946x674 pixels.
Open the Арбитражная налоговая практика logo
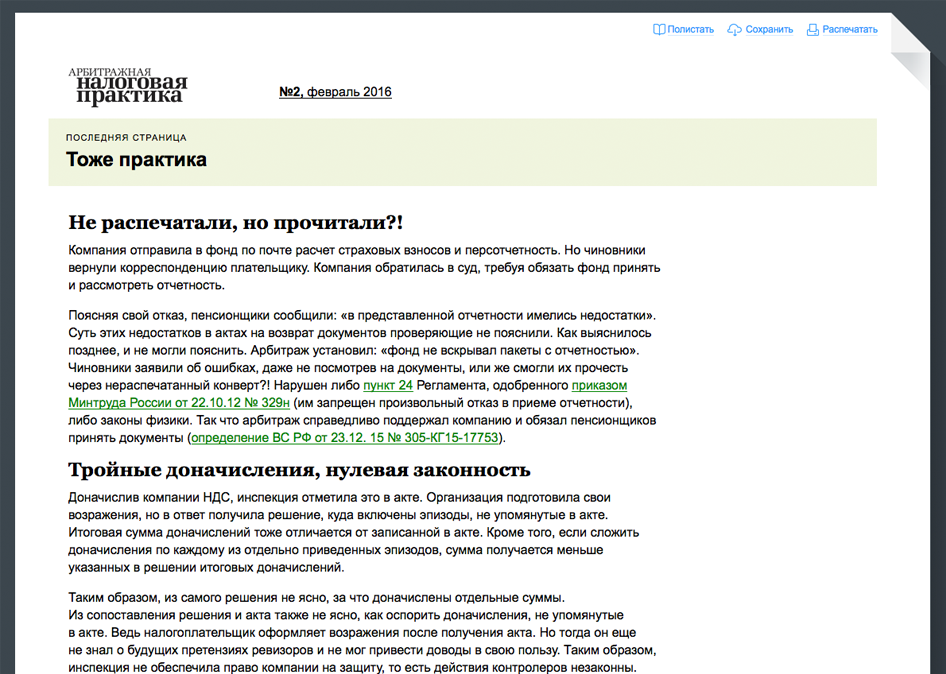(128, 87)
